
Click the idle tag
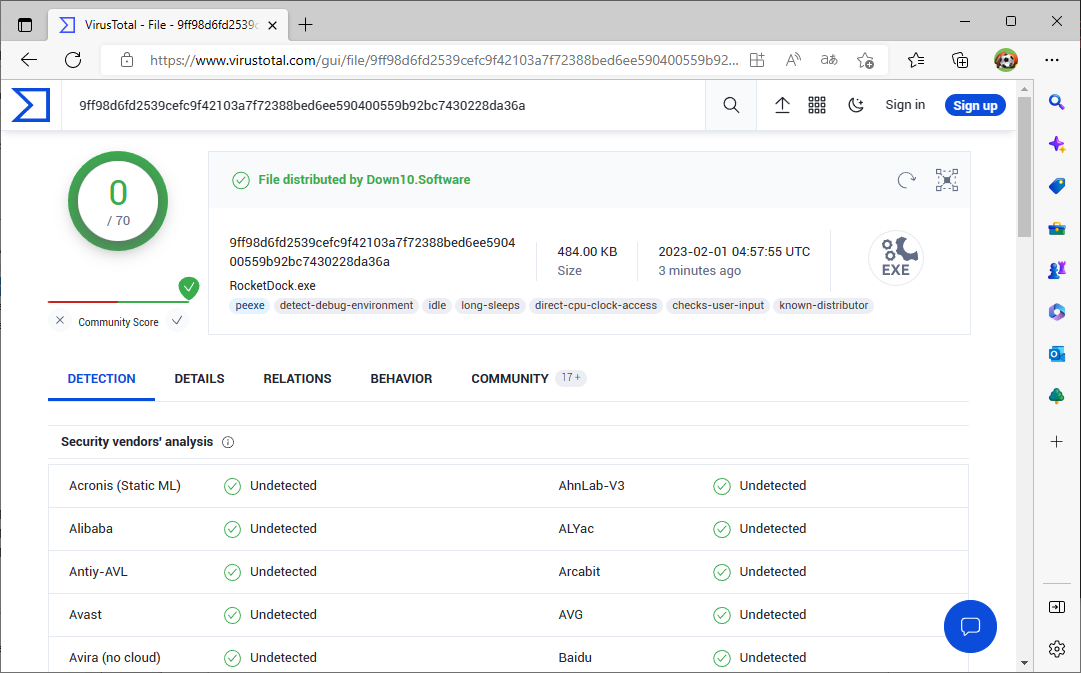[x=437, y=305]
